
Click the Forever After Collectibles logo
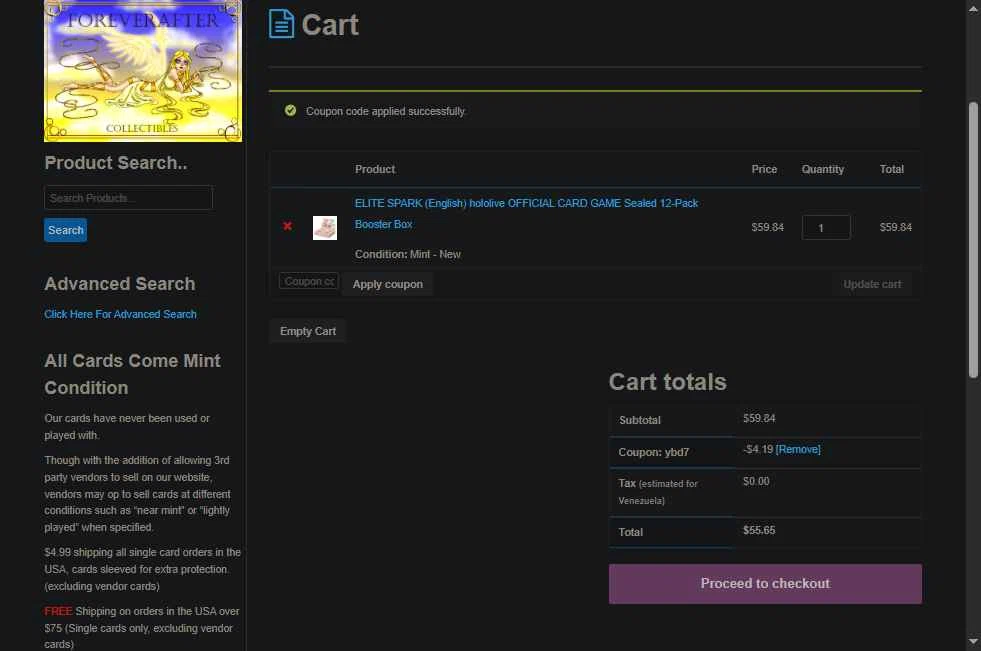click(143, 71)
